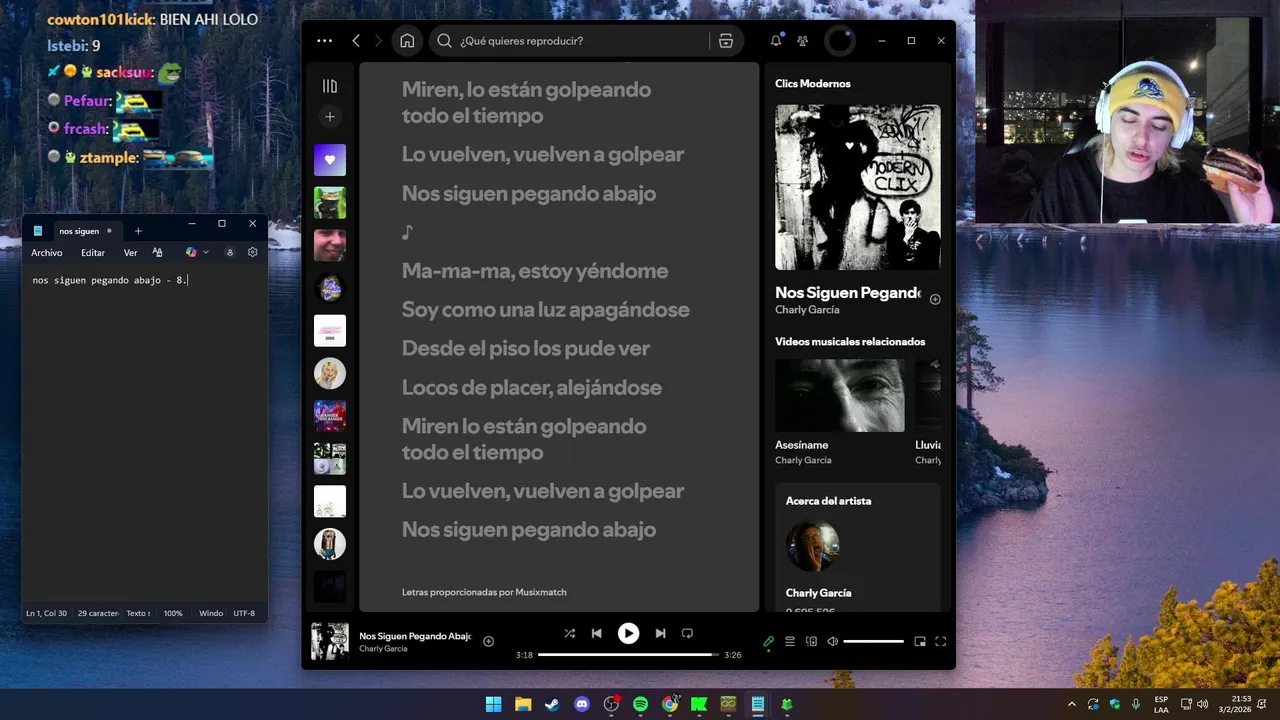This screenshot has height=720, width=1280.
Task: Jump to lyric 'Soy como una luz apagándose'
Action: click(546, 310)
